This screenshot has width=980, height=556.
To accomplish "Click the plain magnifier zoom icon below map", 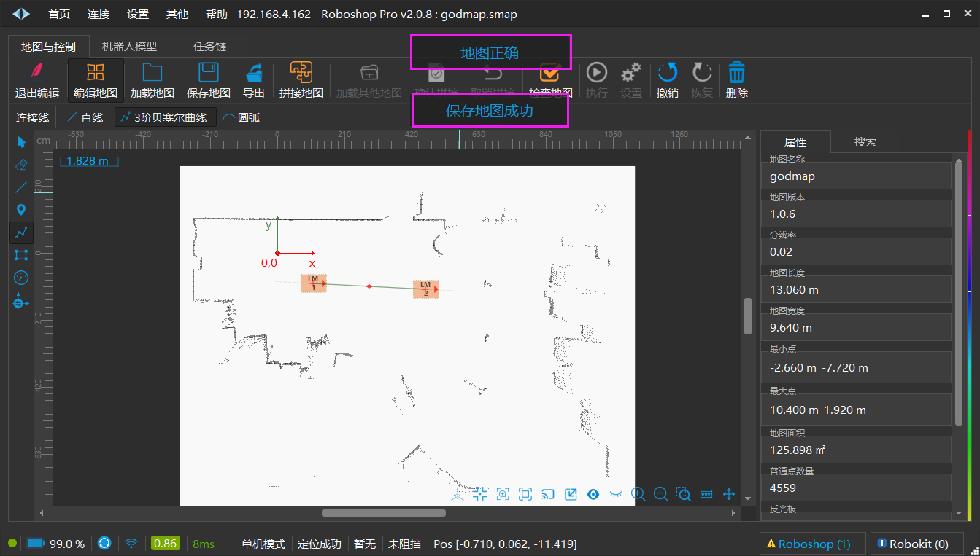I will click(x=661, y=494).
